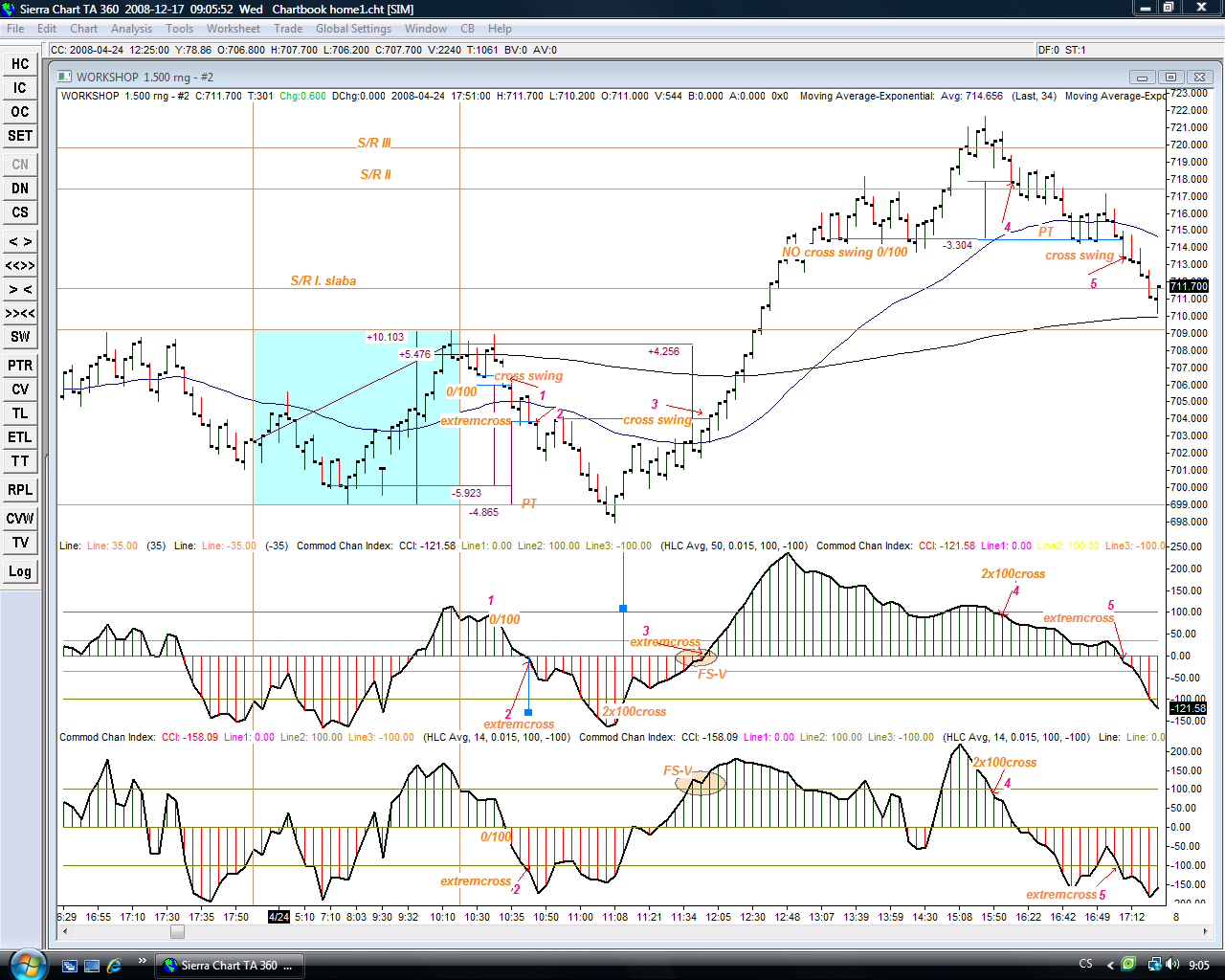Toggle the Log scale button
The width and height of the screenshot is (1225, 980).
(x=20, y=571)
